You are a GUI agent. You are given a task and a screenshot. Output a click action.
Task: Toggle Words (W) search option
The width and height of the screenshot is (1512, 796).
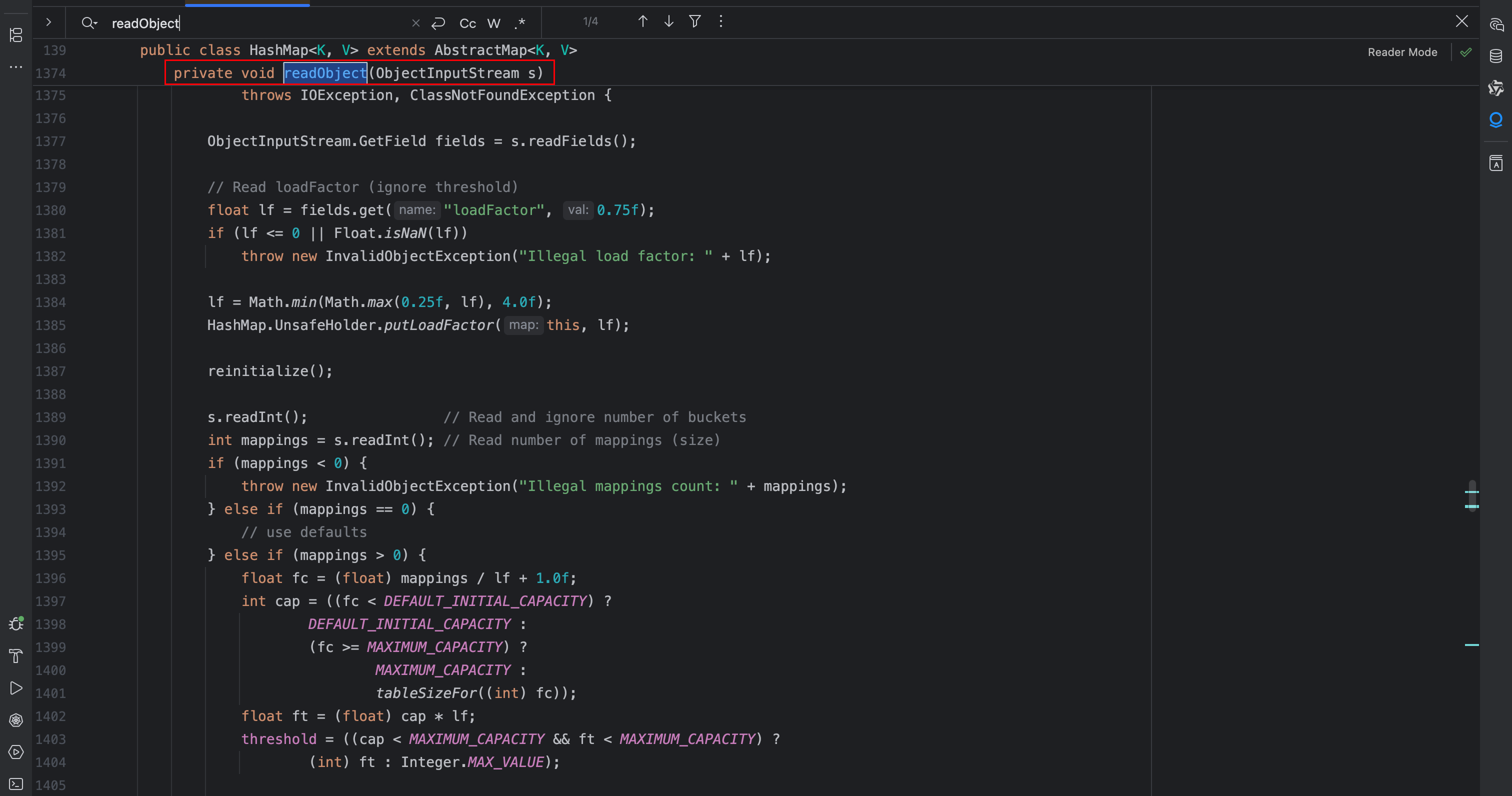tap(493, 23)
